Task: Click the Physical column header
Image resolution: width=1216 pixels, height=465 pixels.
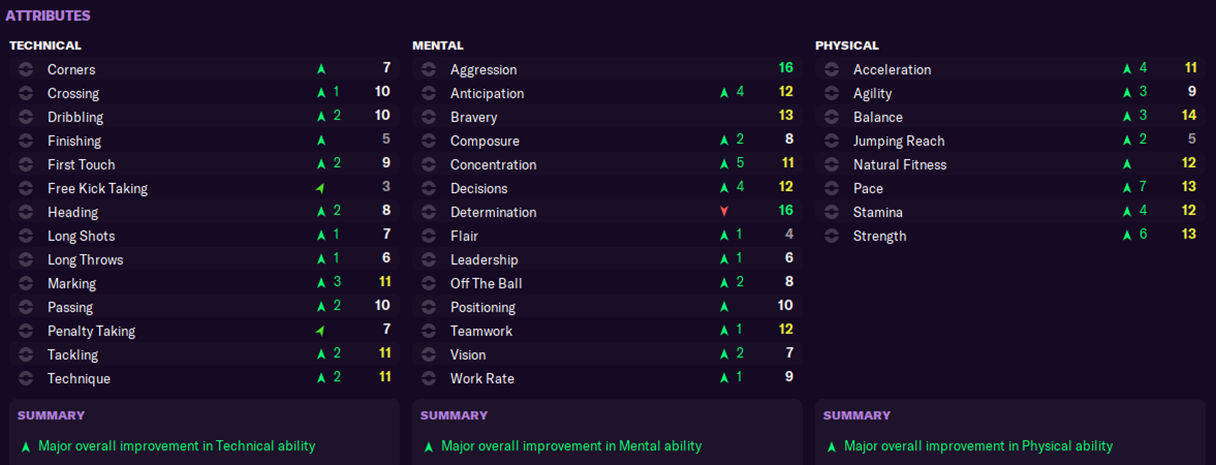Action: click(x=847, y=45)
